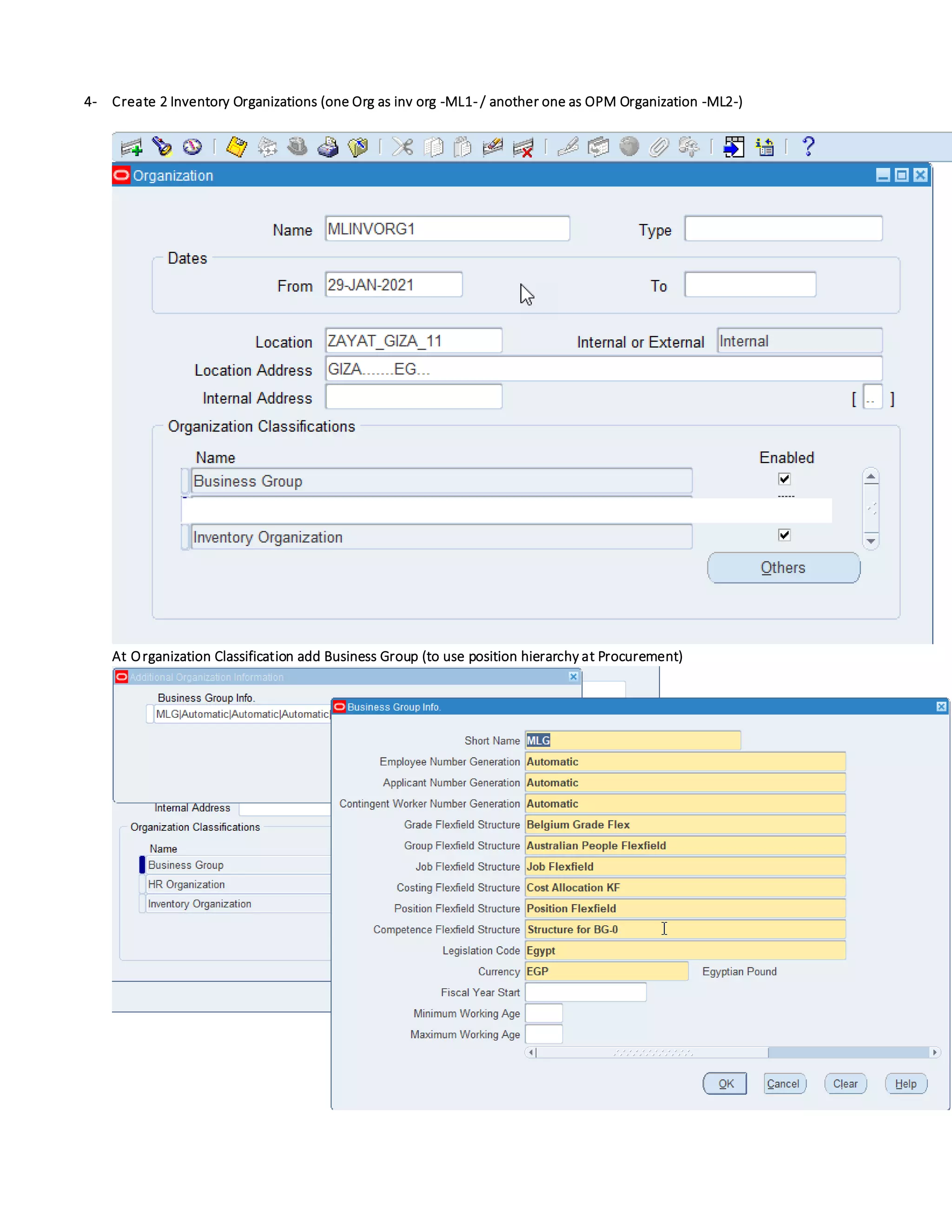Click Contingent Worker Number Generation field
This screenshot has height=1232, width=952.
685,803
